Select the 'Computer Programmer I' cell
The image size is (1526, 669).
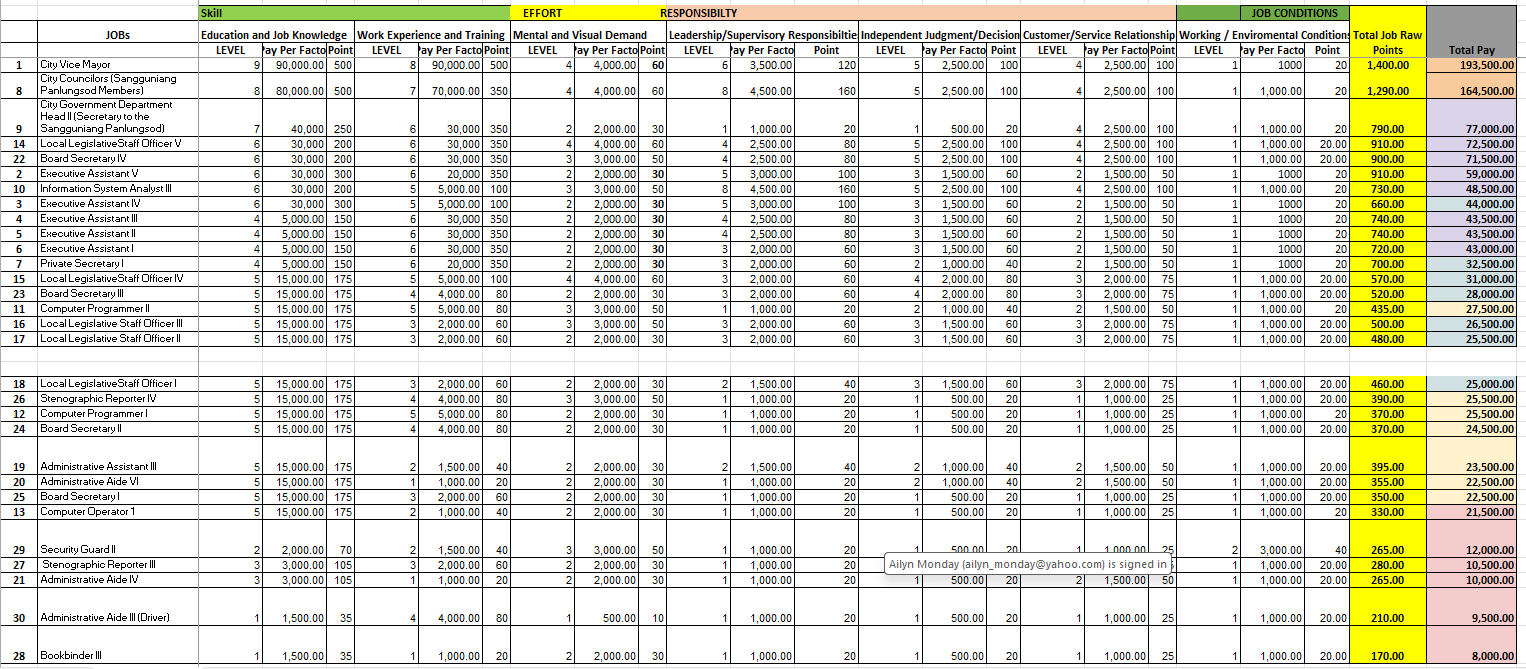tap(117, 414)
